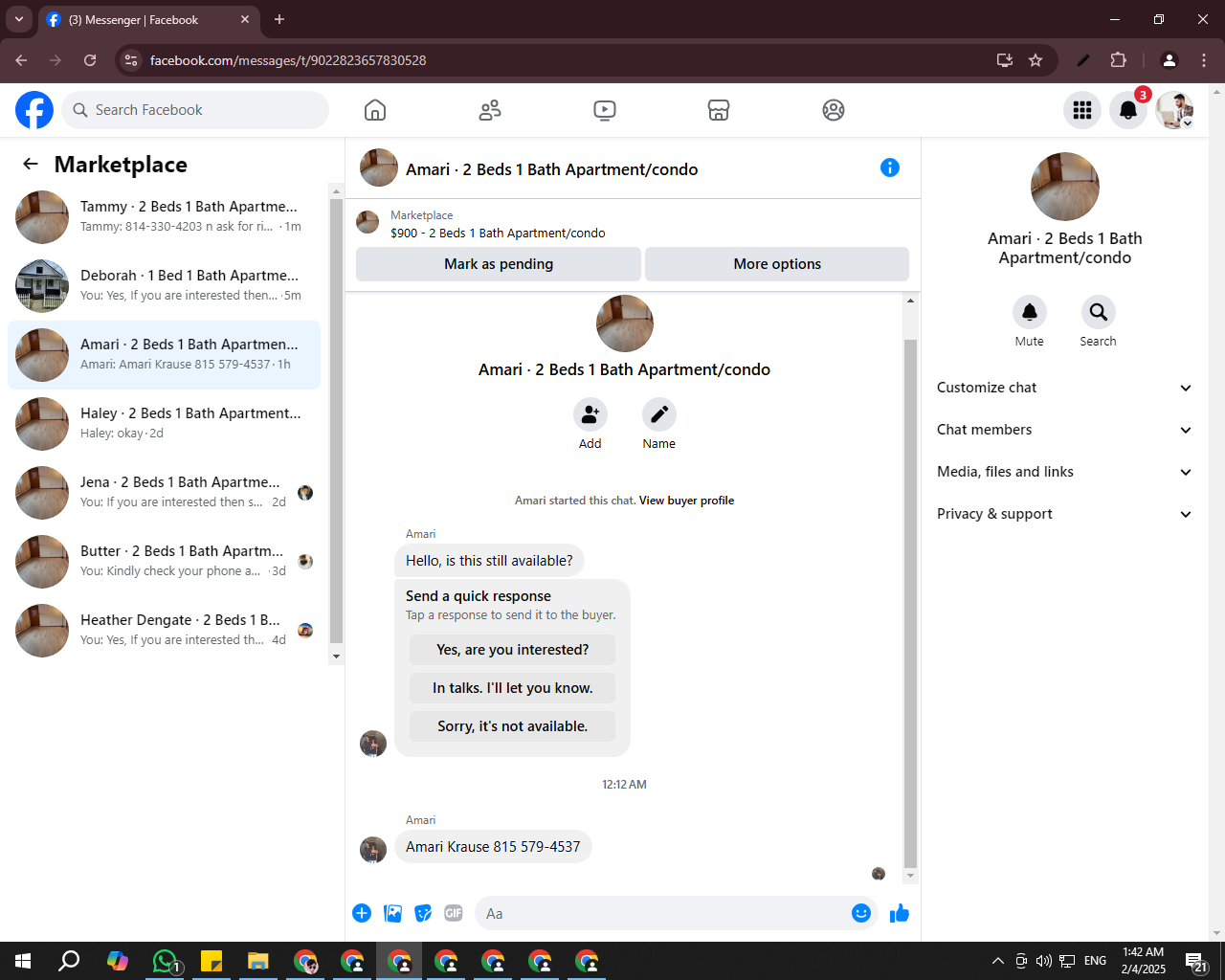Choose a GIF icon
This screenshot has width=1225, height=980.
pyautogui.click(x=454, y=913)
